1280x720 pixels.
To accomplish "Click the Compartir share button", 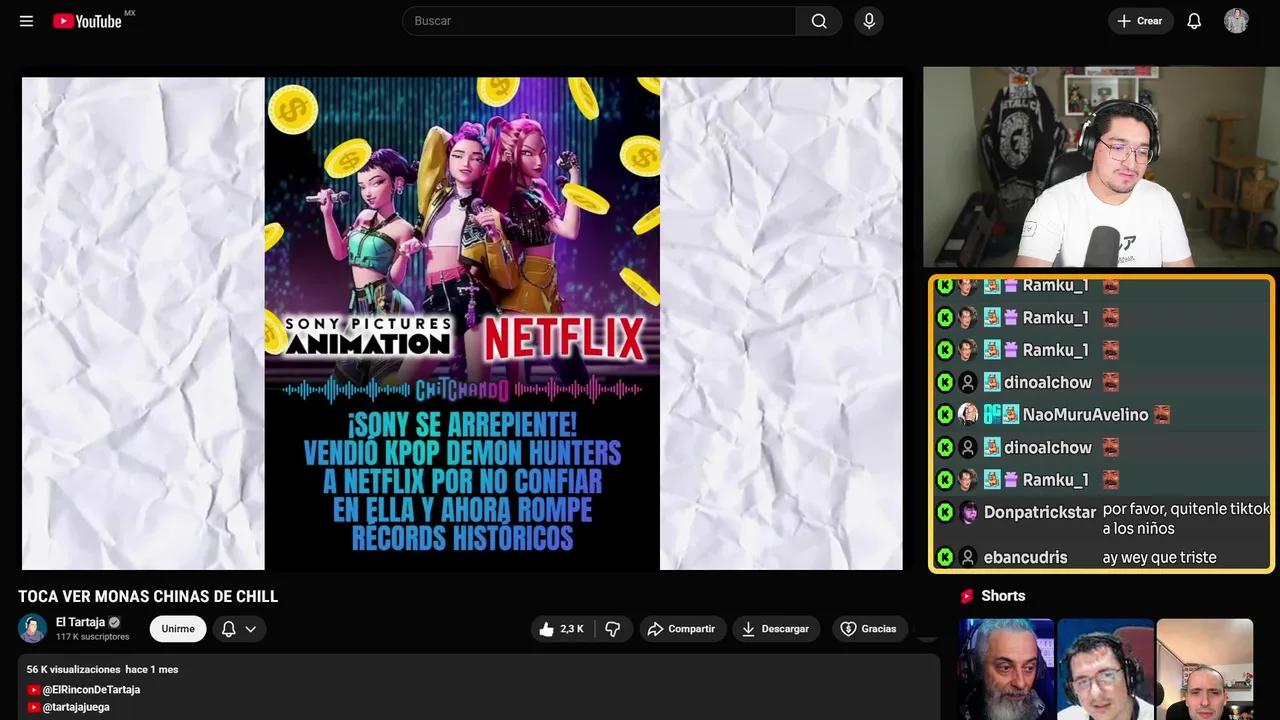I will point(683,629).
